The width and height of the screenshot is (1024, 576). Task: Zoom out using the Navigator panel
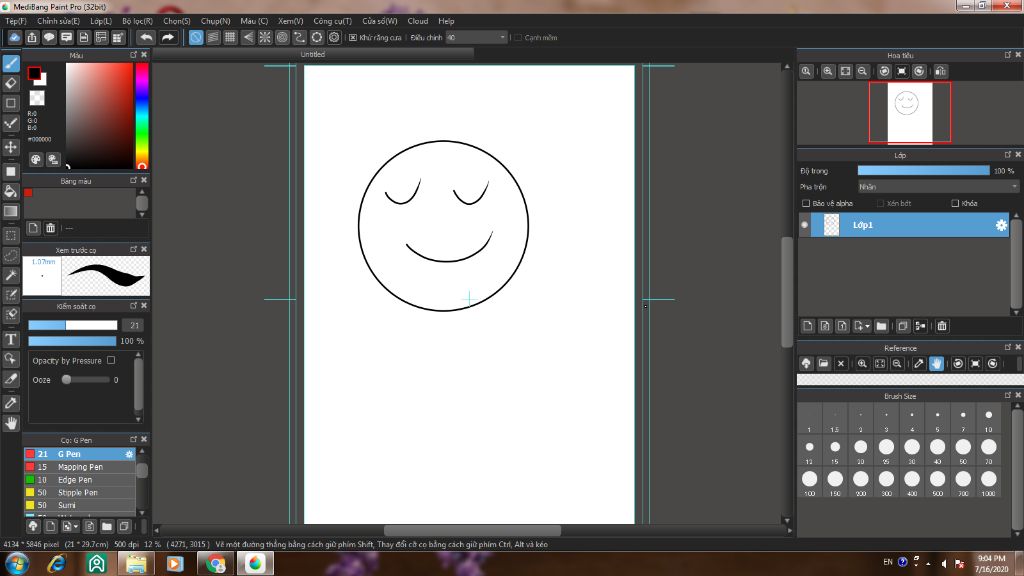(862, 71)
